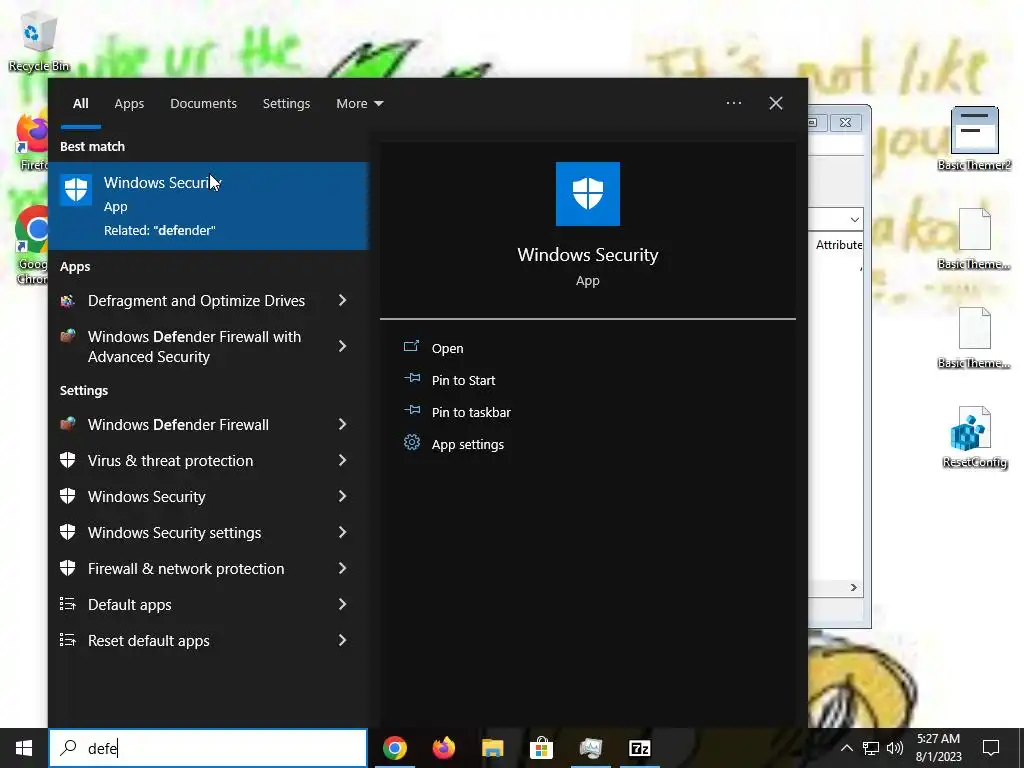1024x768 pixels.
Task: Click Pin to Start text
Action: pyautogui.click(x=463, y=380)
